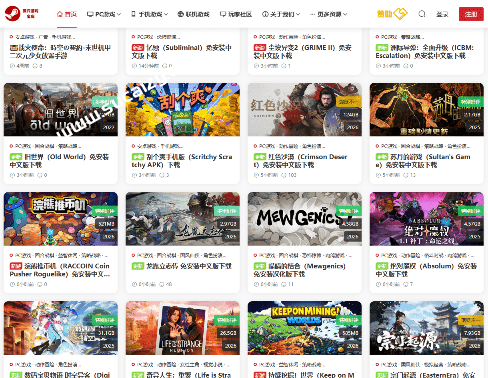
Task: Open the 联机游戏 menu item
Action: pos(193,14)
